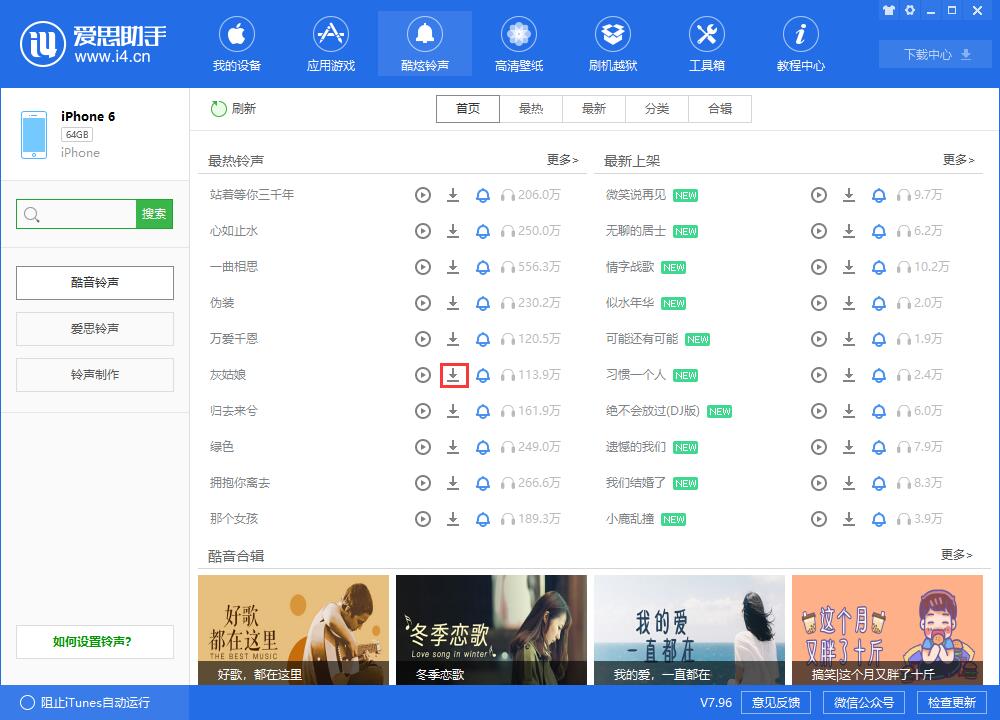Viewport: 1000px width, 720px height.
Task: Expand 更多 for 最热铃声 list
Action: (560, 159)
